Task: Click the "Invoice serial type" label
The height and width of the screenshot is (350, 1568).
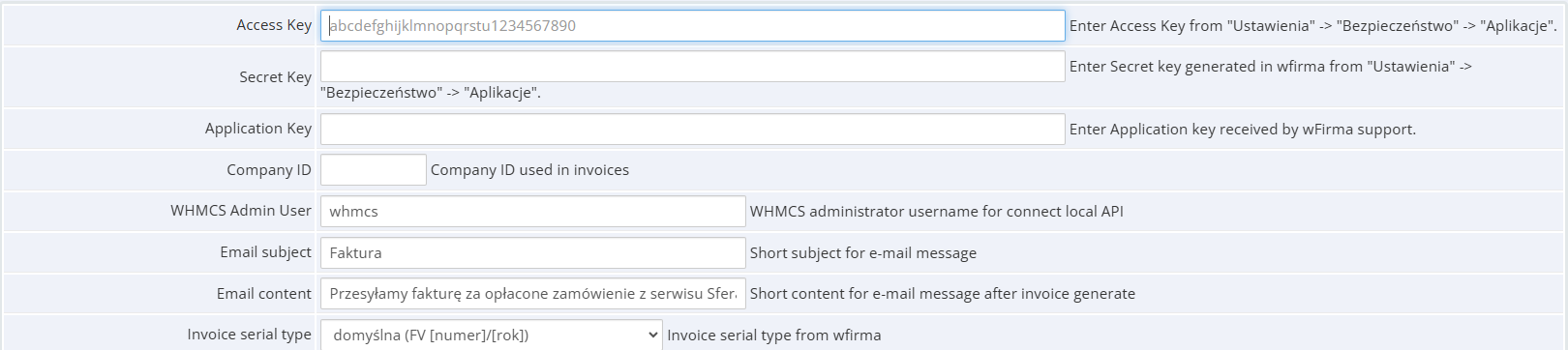Action: coord(250,335)
